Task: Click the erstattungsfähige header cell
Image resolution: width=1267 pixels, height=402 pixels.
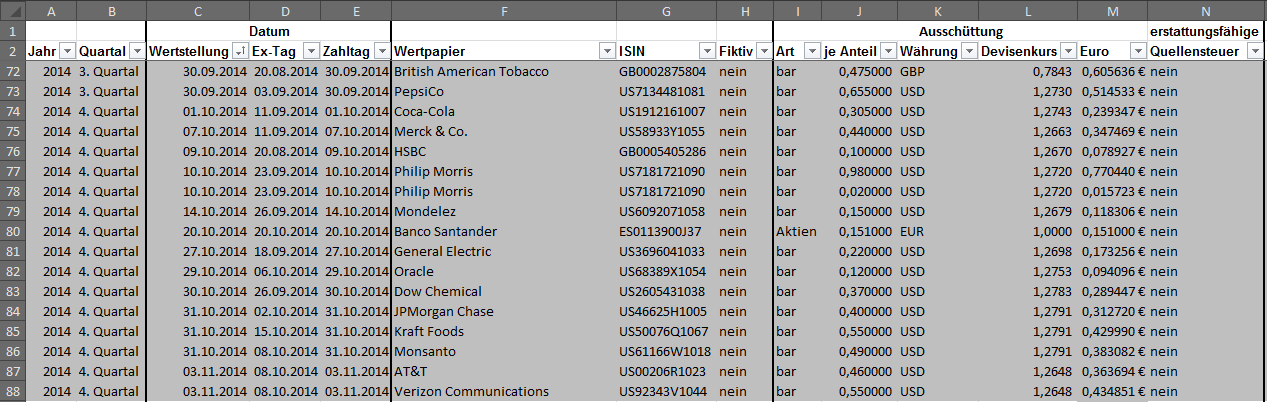Action: (1207, 31)
